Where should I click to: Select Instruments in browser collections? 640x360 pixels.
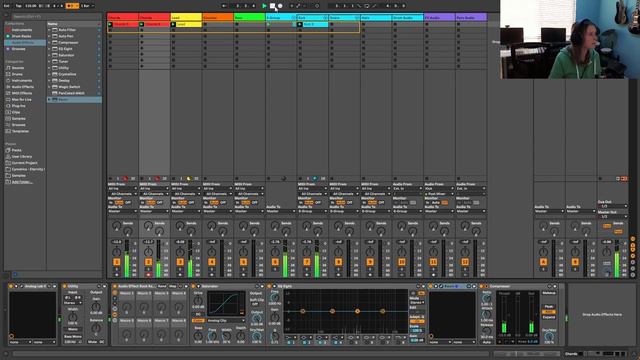click(22, 30)
